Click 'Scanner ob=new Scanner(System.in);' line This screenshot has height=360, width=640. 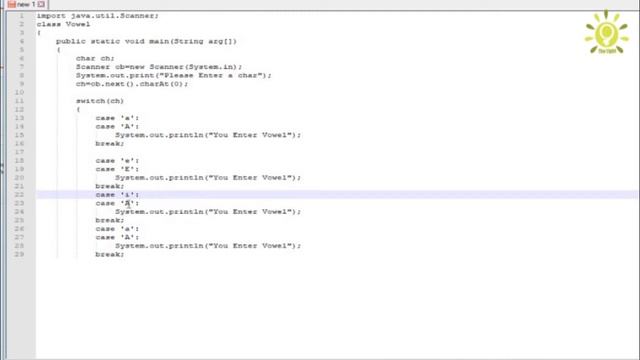click(159, 67)
